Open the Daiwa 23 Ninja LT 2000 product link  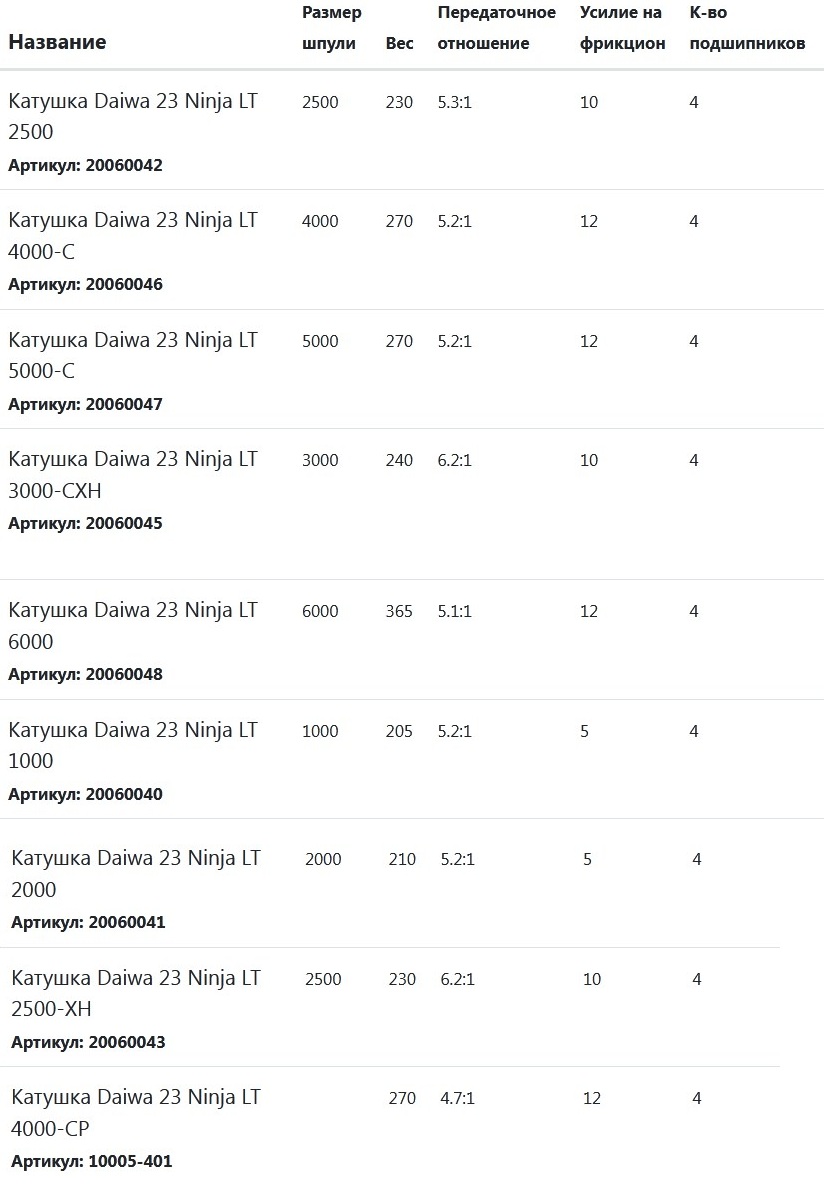pos(135,874)
